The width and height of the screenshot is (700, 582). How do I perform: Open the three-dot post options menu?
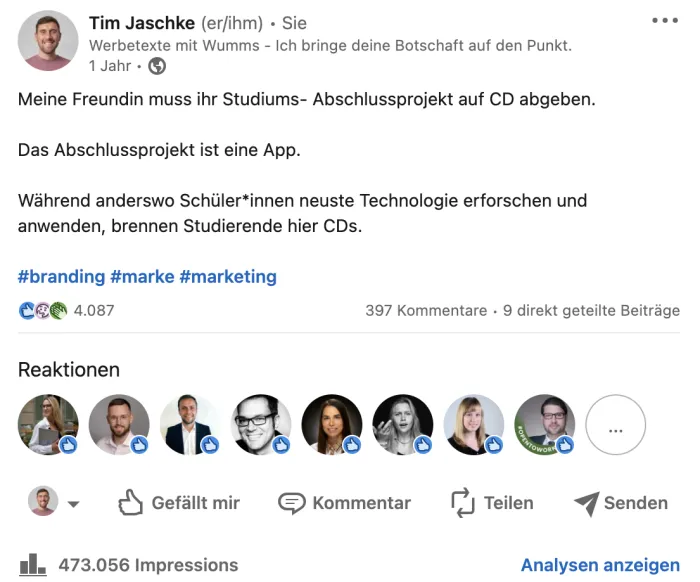[664, 21]
